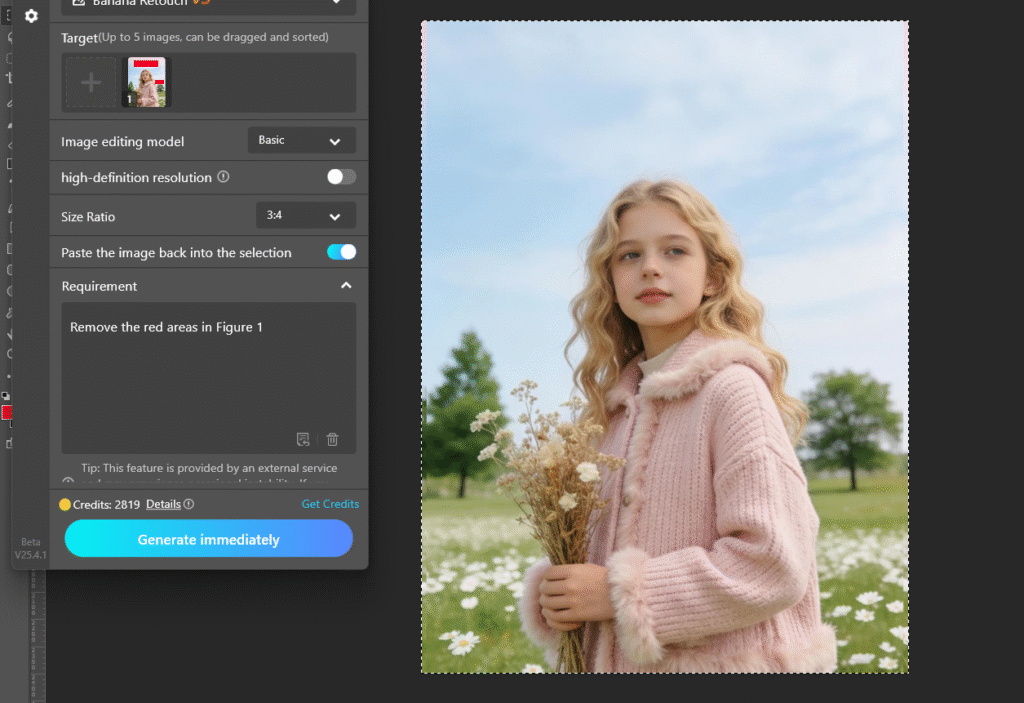Click the red foreground color swatch
The image size is (1024, 703).
click(6, 412)
